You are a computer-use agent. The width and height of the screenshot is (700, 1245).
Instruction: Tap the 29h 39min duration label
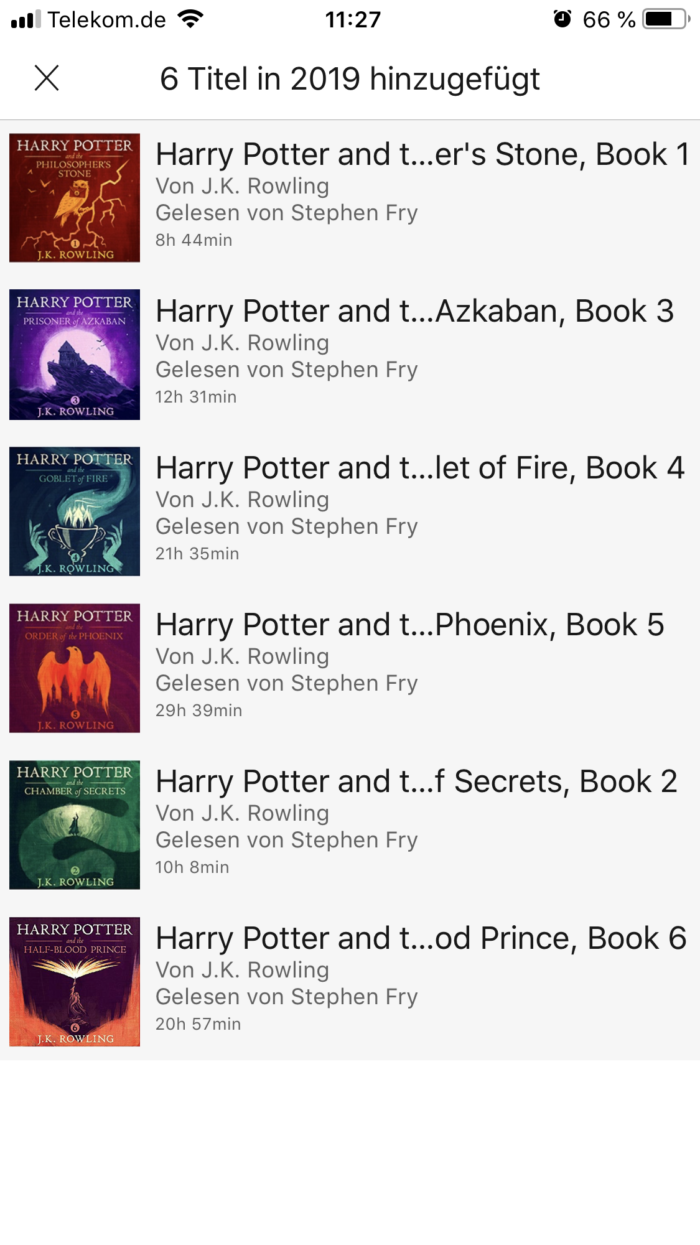(x=199, y=711)
